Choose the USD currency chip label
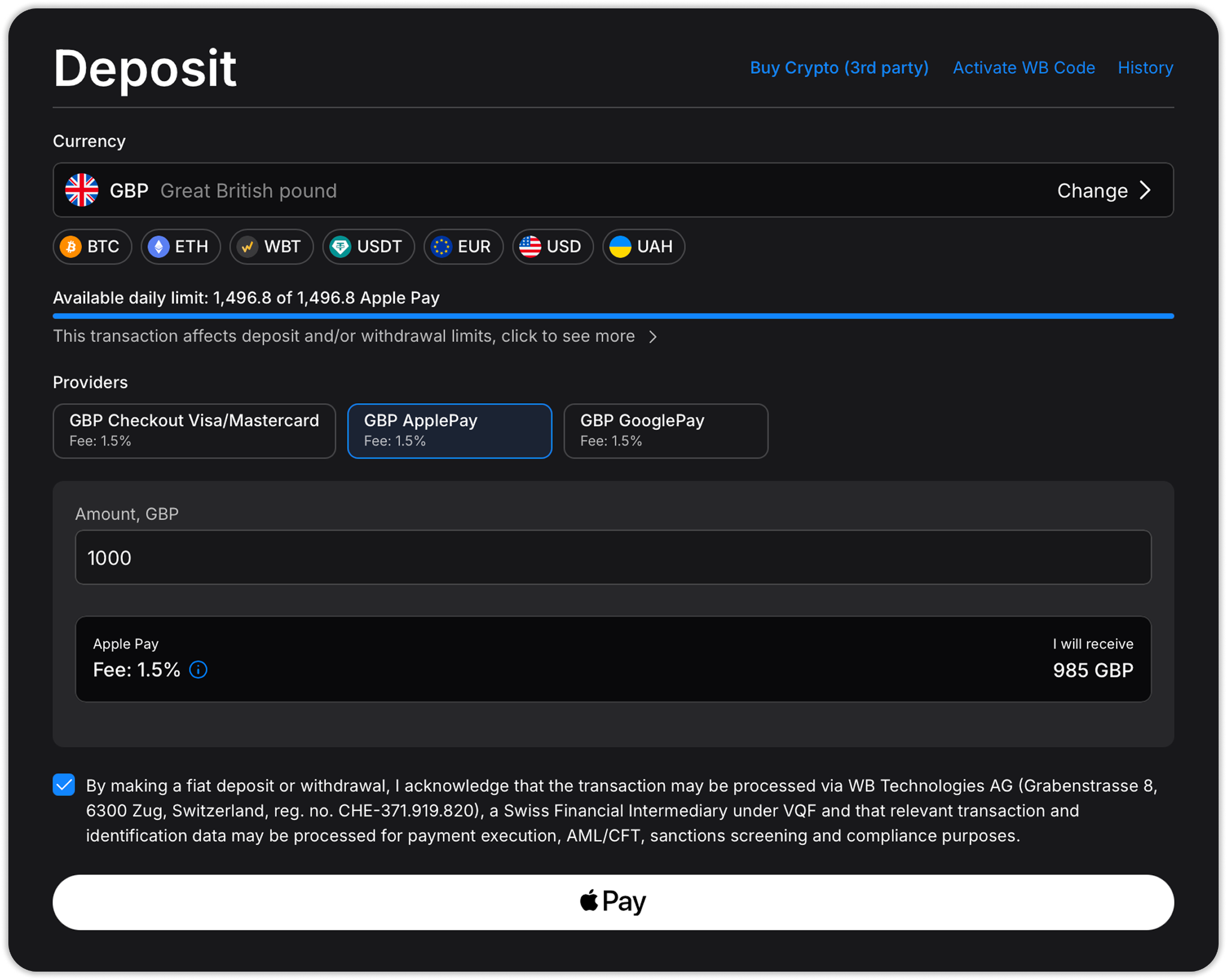1227x980 pixels. tap(564, 247)
